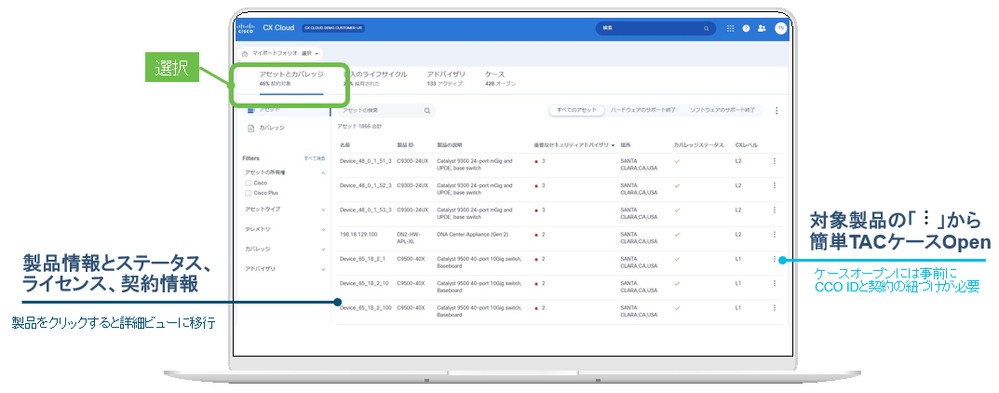The width and height of the screenshot is (999, 393).
Task: Click the coverage checkmark in the Device_48_0_1_51_3 row
Action: point(677,161)
